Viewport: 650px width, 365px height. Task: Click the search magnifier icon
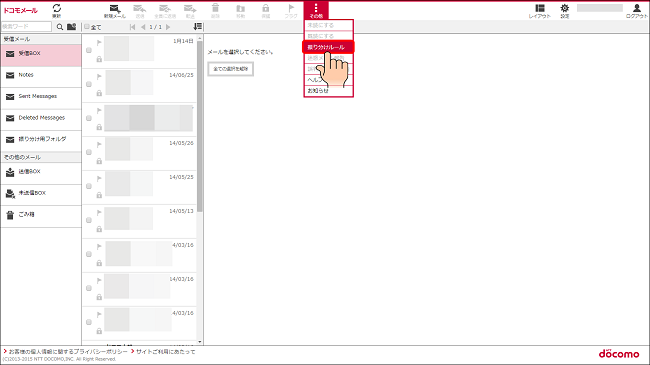pyautogui.click(x=60, y=27)
